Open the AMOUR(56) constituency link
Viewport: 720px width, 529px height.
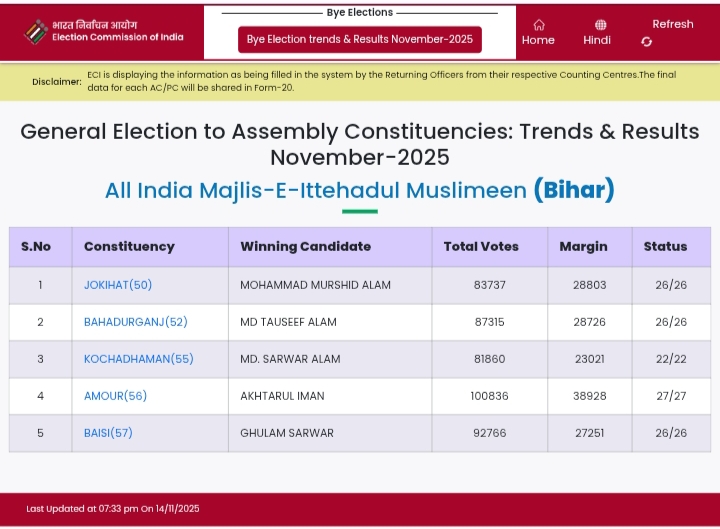(116, 396)
